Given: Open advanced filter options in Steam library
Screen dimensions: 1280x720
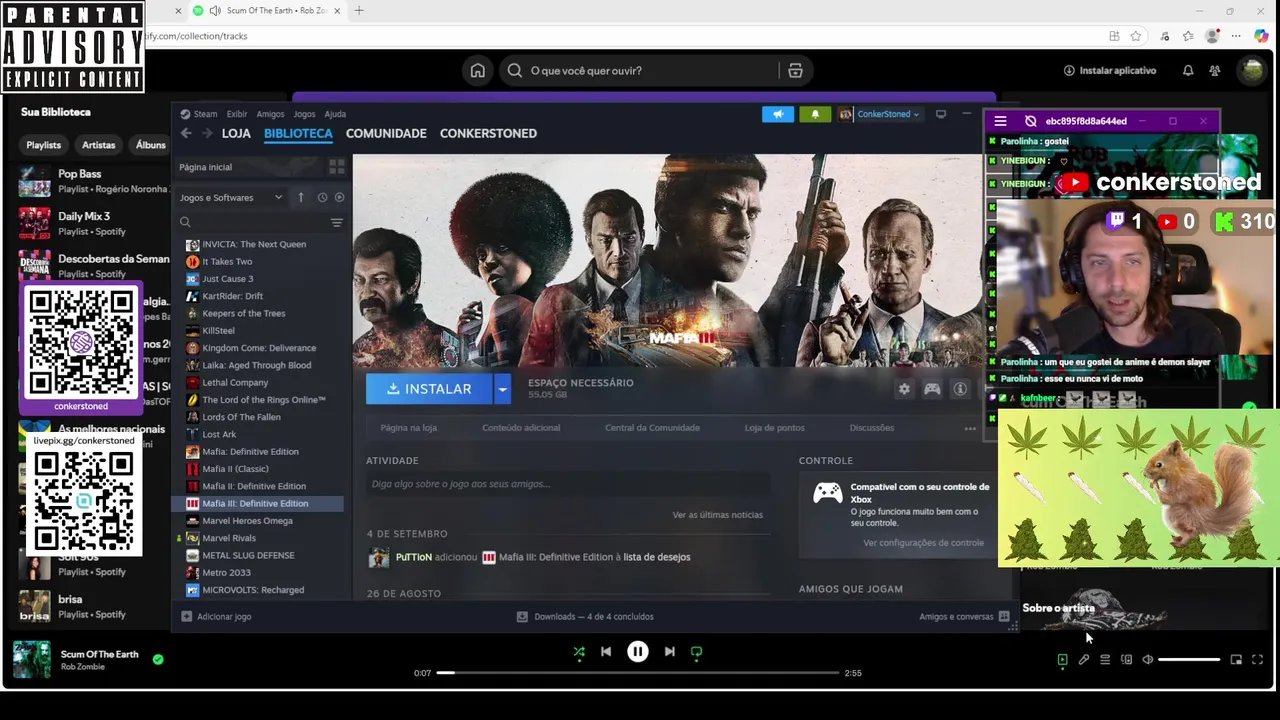Looking at the screenshot, I should (337, 222).
